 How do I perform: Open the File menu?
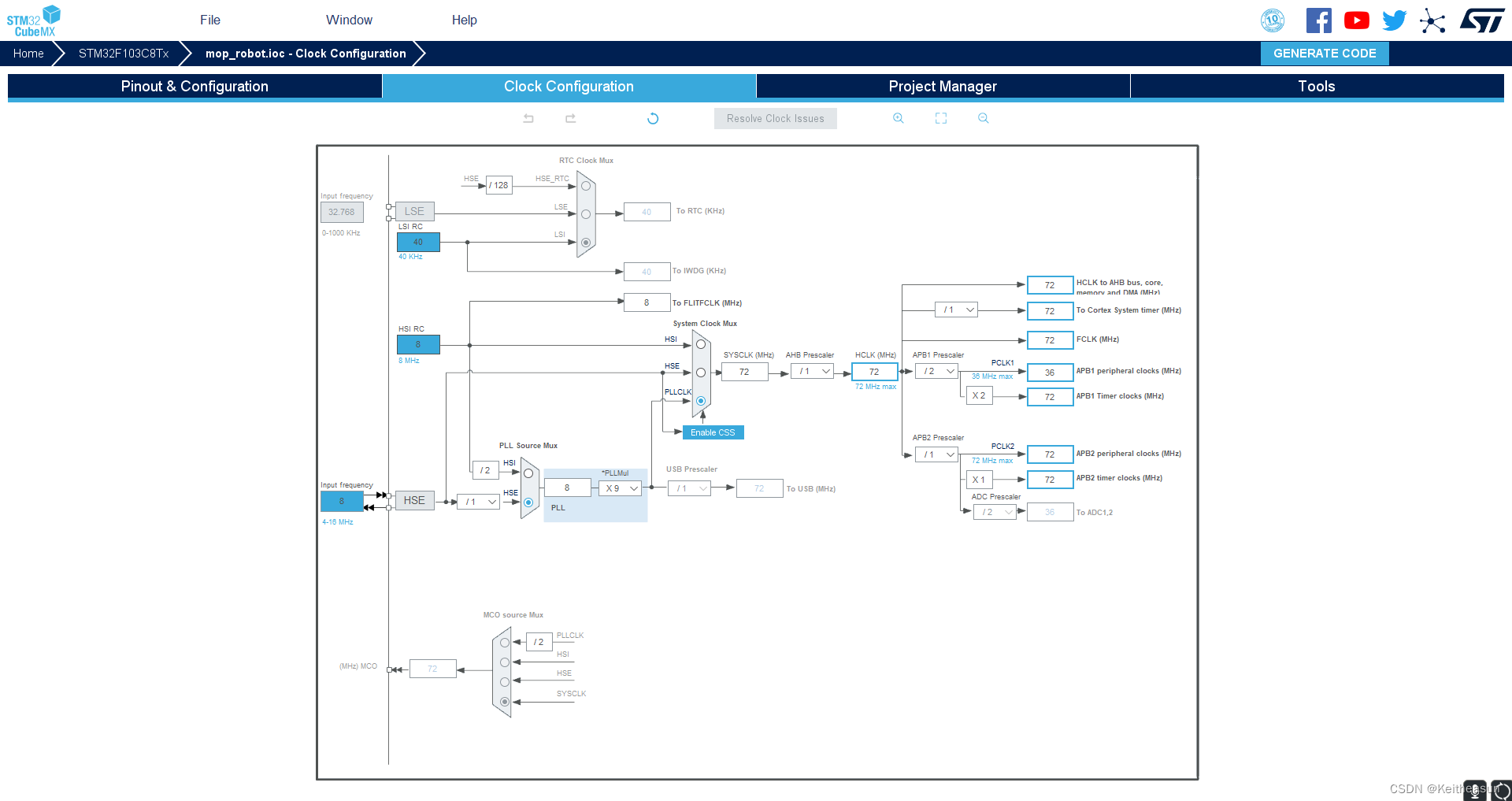[210, 20]
